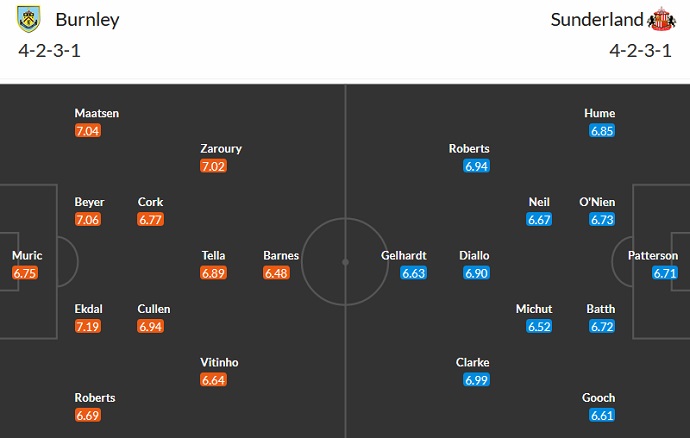Click Maatsen's 7.04 rating badge
Image resolution: width=690 pixels, height=438 pixels.
click(x=89, y=130)
